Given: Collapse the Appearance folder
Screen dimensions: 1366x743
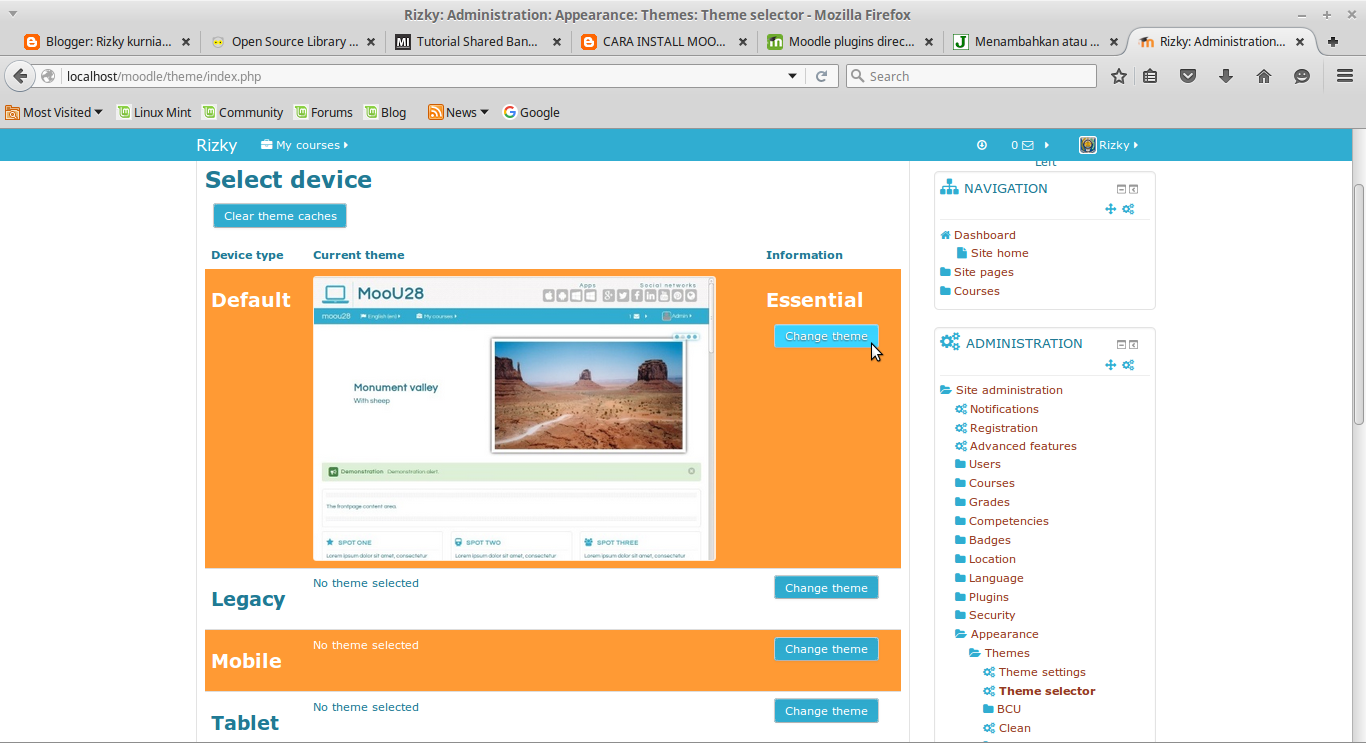Looking at the screenshot, I should (x=961, y=634).
